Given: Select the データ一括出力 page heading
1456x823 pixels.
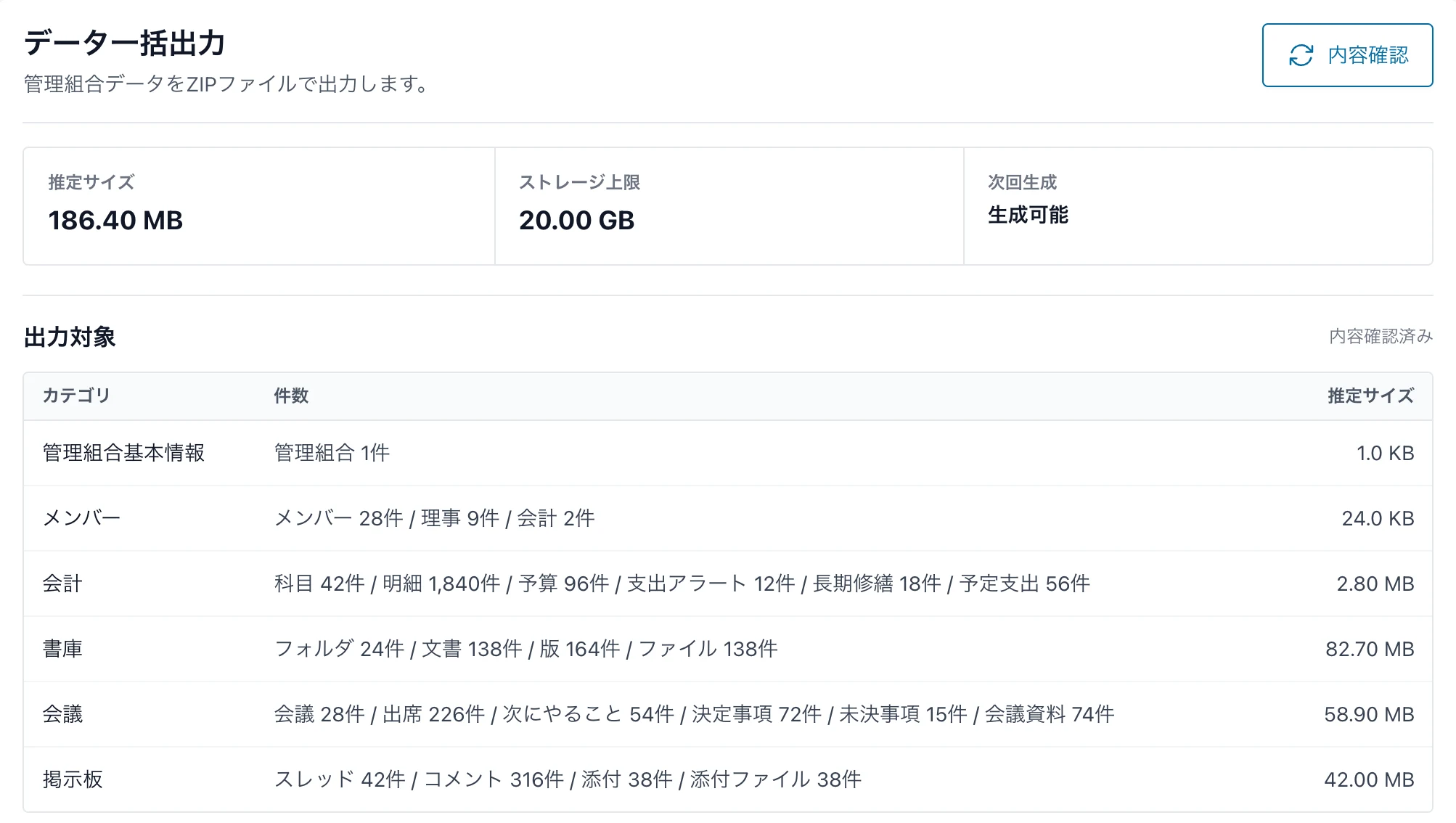Looking at the screenshot, I should point(125,43).
